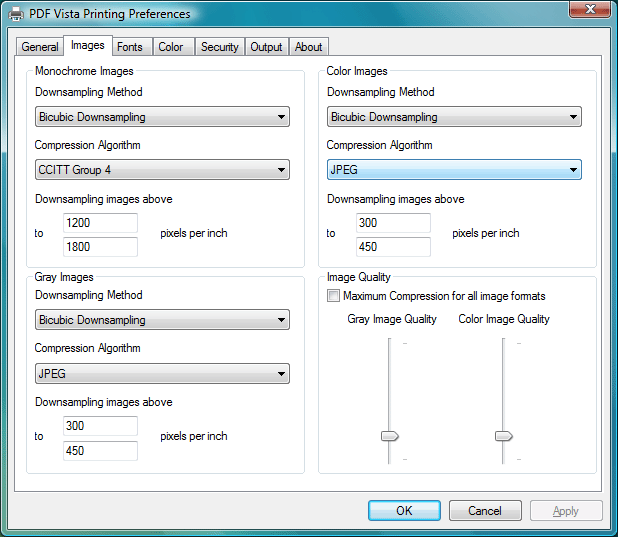Click the Color Image Quality slider thumb
The width and height of the screenshot is (618, 537).
504,436
